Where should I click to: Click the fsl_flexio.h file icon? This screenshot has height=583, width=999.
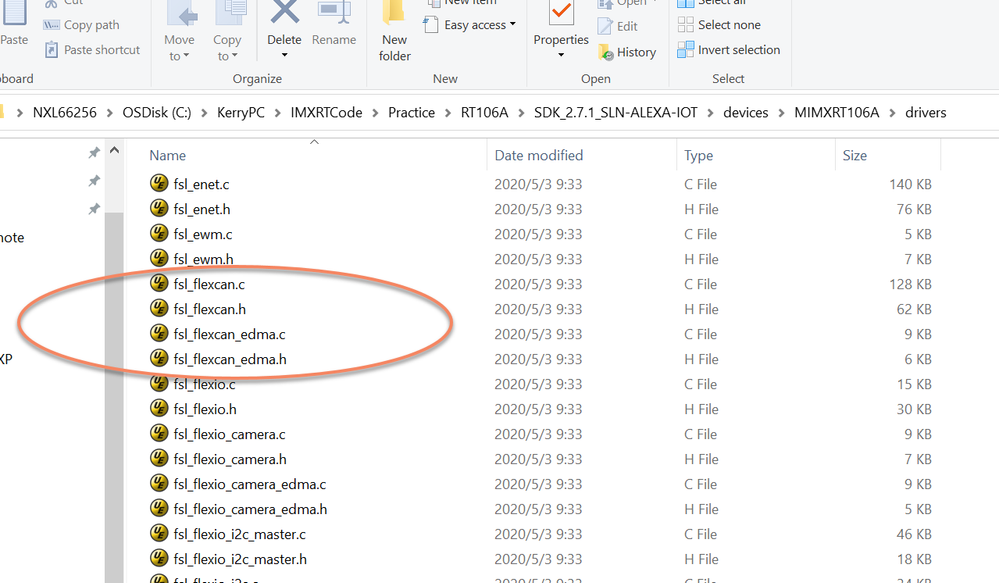(159, 408)
